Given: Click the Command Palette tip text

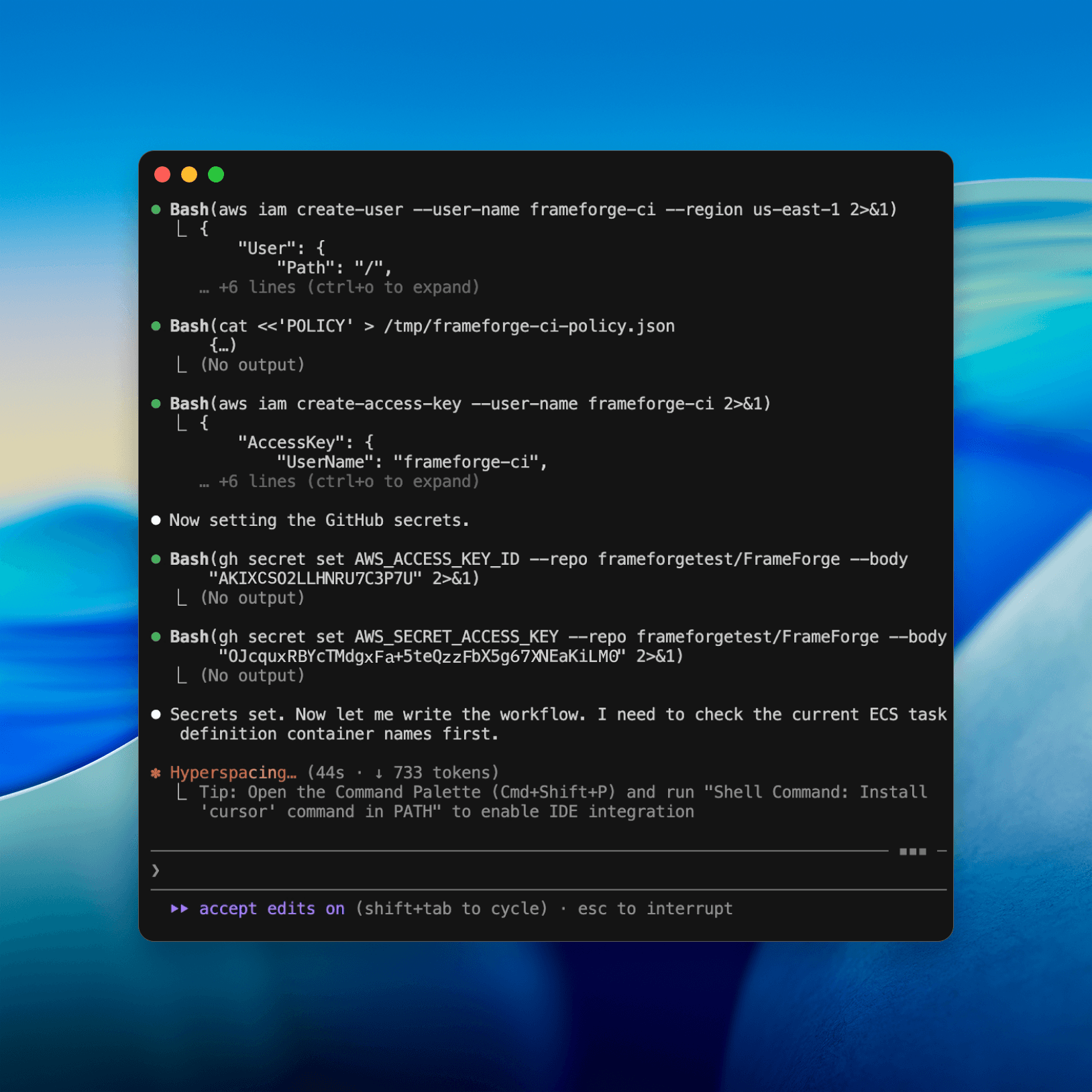Looking at the screenshot, I should (x=563, y=802).
